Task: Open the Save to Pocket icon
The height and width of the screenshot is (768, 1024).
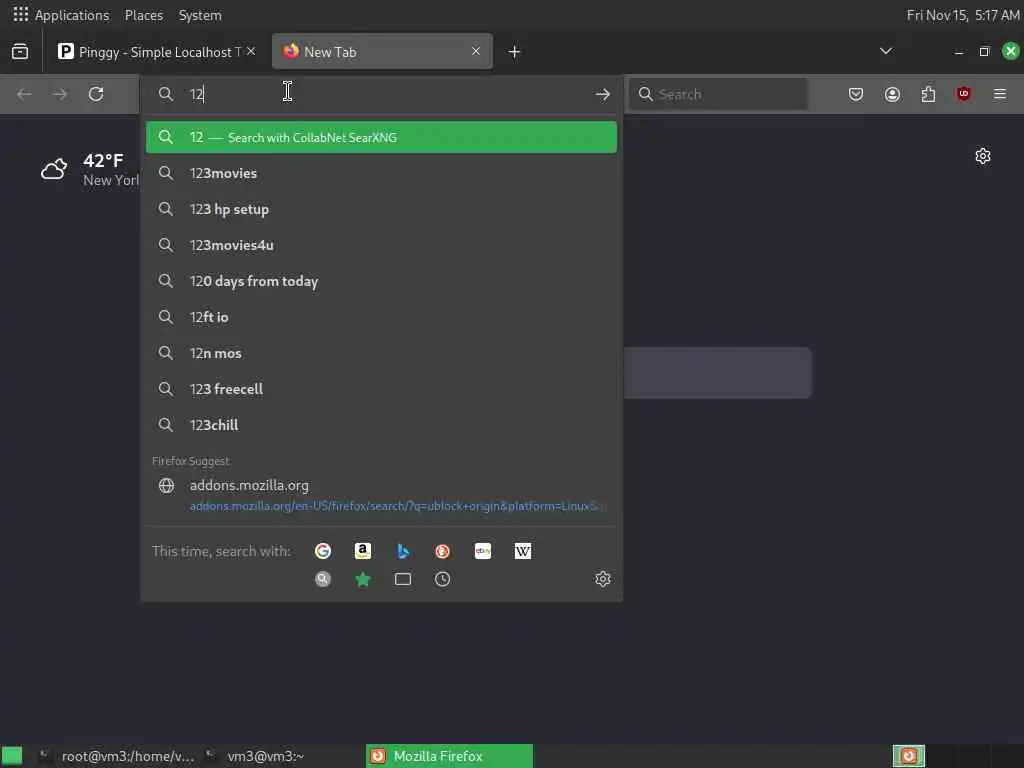Action: coord(856,94)
